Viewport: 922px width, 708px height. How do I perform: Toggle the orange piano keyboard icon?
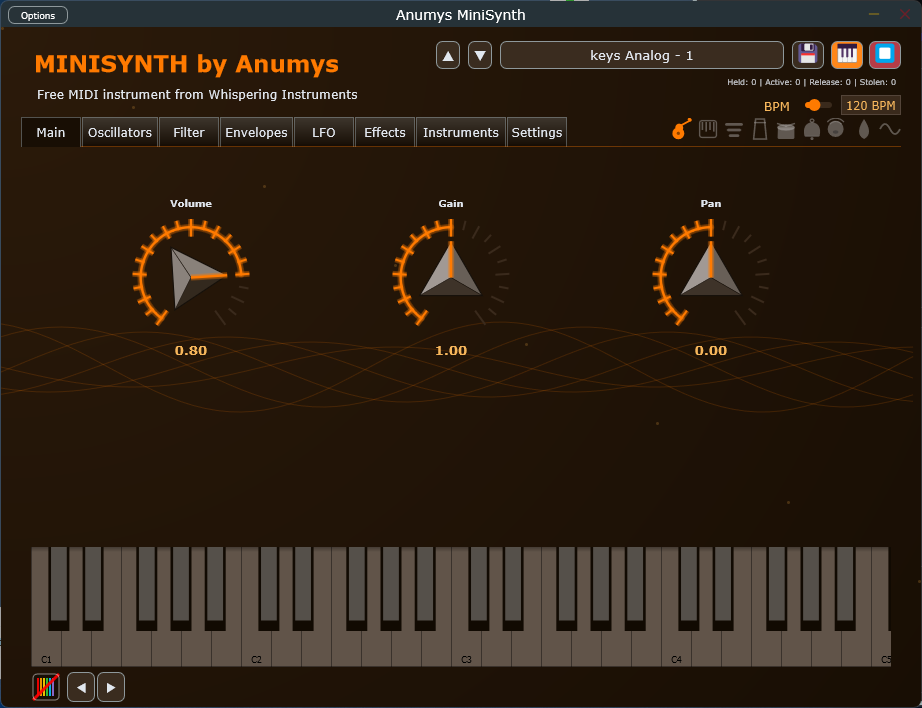click(x=847, y=55)
